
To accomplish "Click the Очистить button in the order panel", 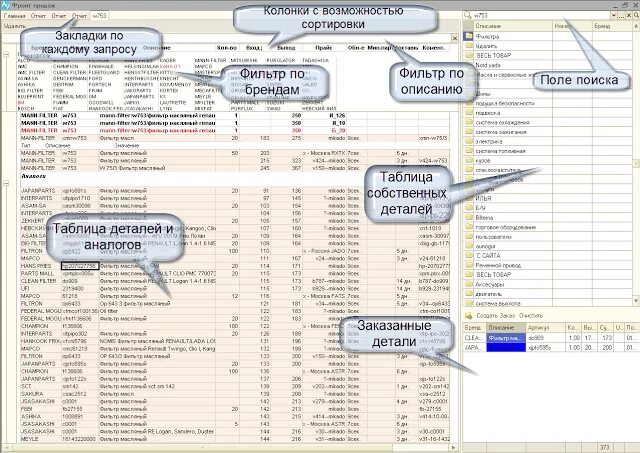I will click(531, 315).
